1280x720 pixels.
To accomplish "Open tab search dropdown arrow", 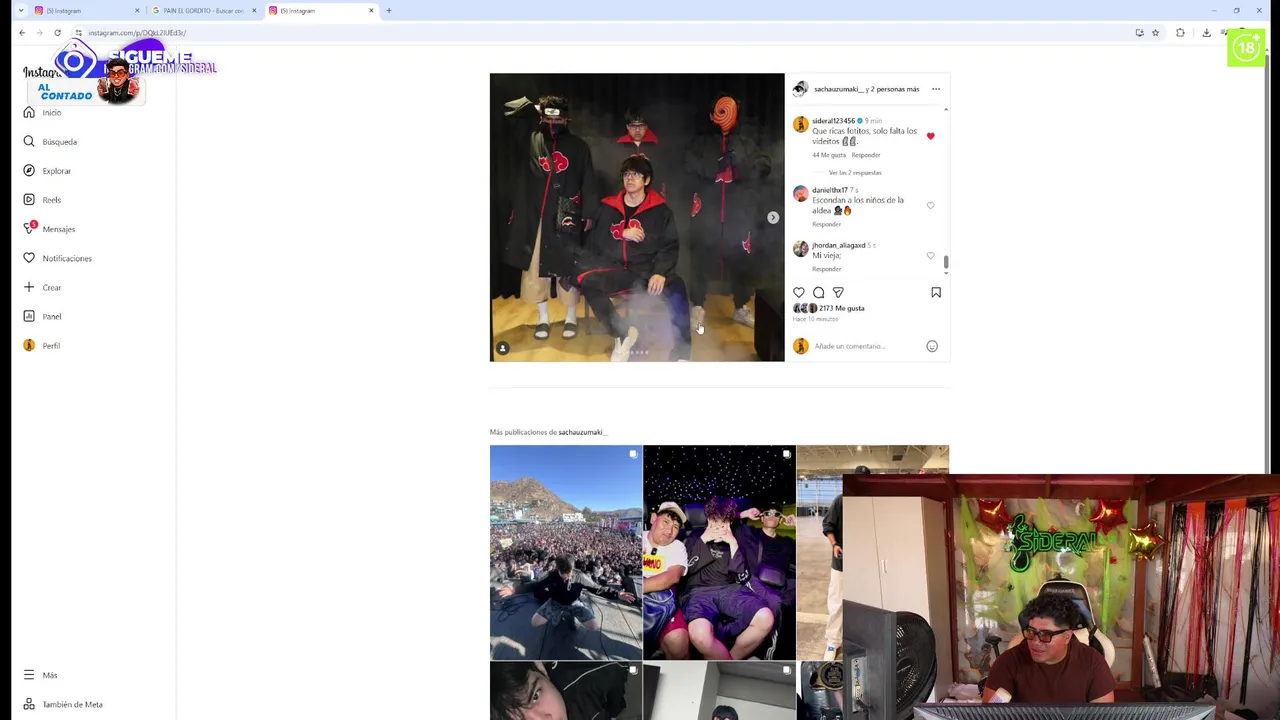I will [20, 10].
